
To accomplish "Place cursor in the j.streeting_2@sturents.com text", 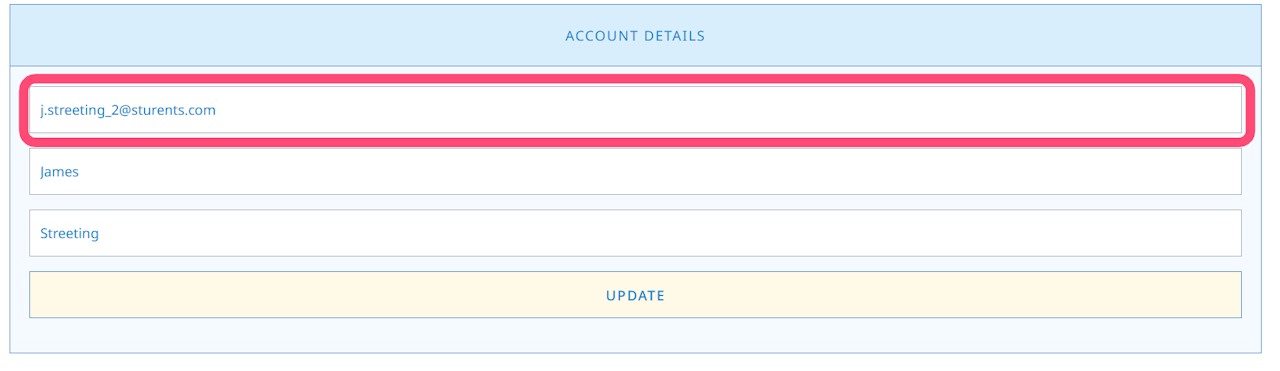I will click(128, 110).
